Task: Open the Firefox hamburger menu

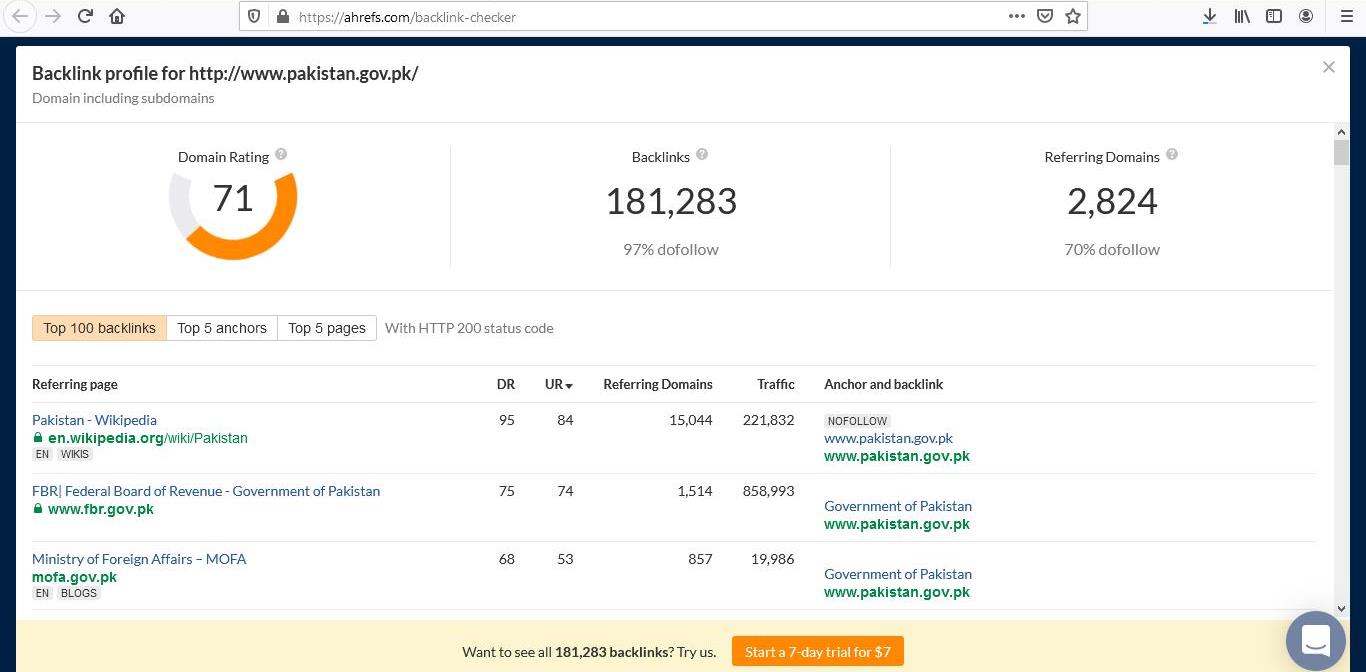Action: 1346,16
